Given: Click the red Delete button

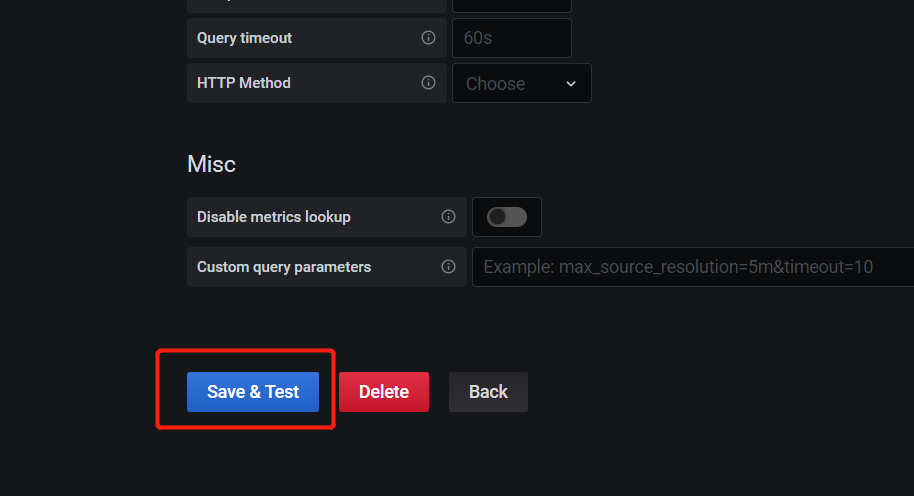Looking at the screenshot, I should point(384,392).
